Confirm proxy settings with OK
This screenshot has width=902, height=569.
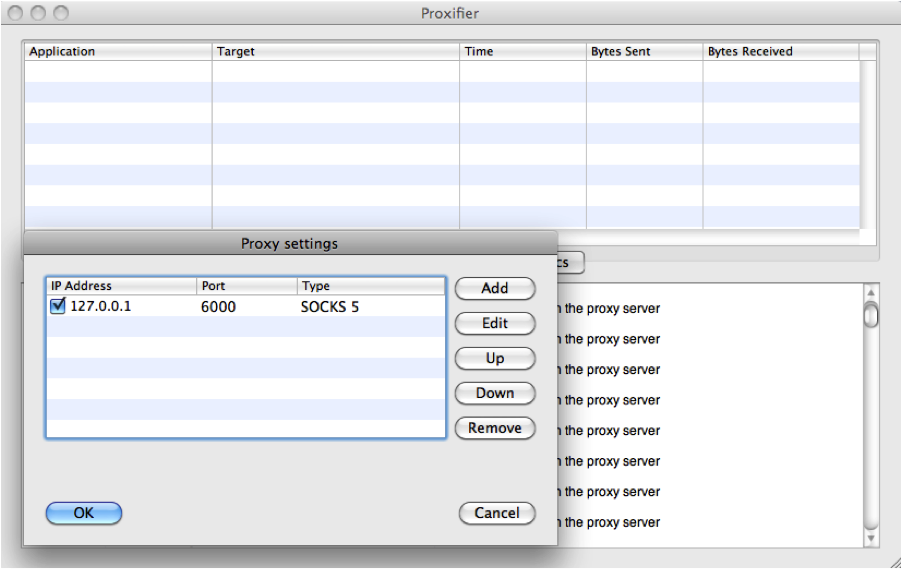pos(84,513)
